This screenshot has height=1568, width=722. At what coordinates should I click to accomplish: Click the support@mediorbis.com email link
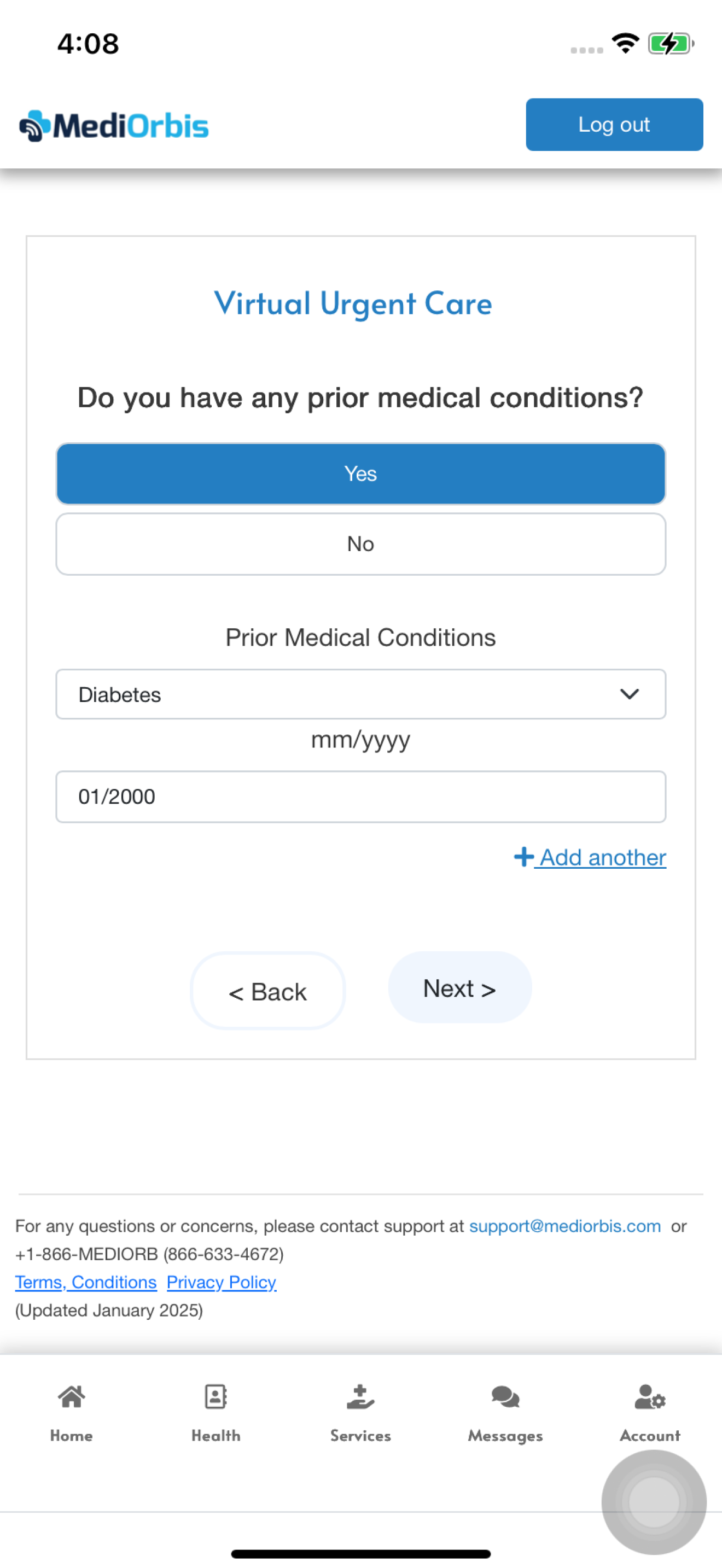[565, 1226]
